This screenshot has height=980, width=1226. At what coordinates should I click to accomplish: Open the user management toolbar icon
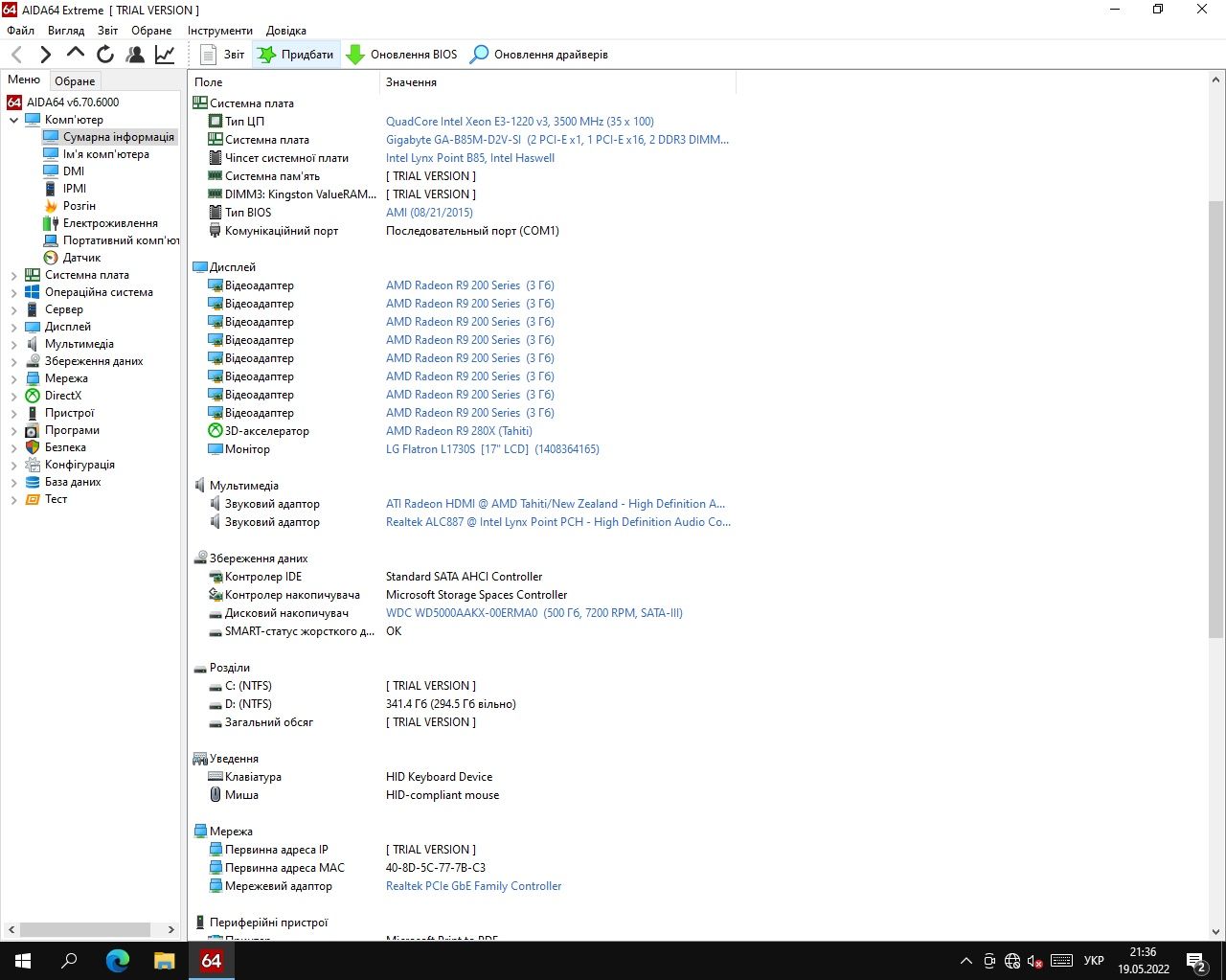coord(136,55)
